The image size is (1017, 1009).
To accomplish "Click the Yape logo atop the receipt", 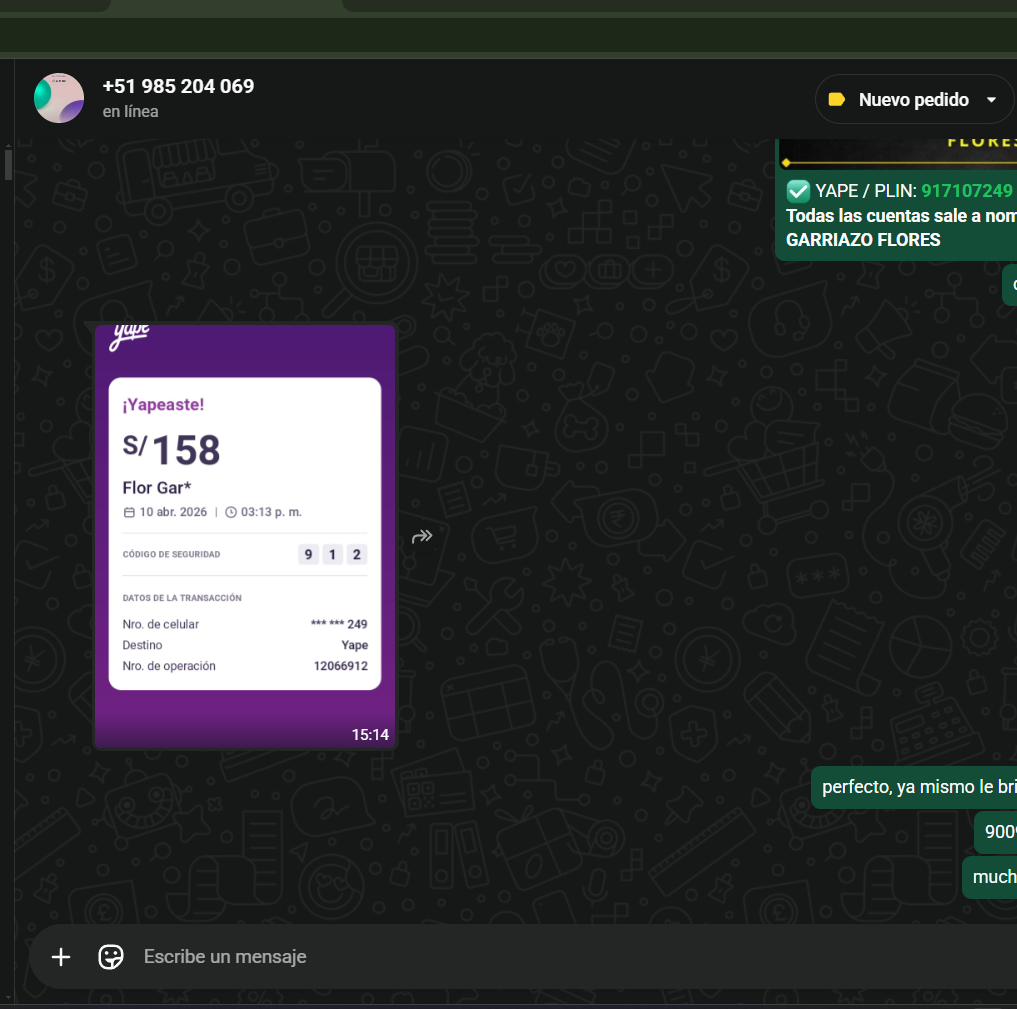I will tap(129, 336).
